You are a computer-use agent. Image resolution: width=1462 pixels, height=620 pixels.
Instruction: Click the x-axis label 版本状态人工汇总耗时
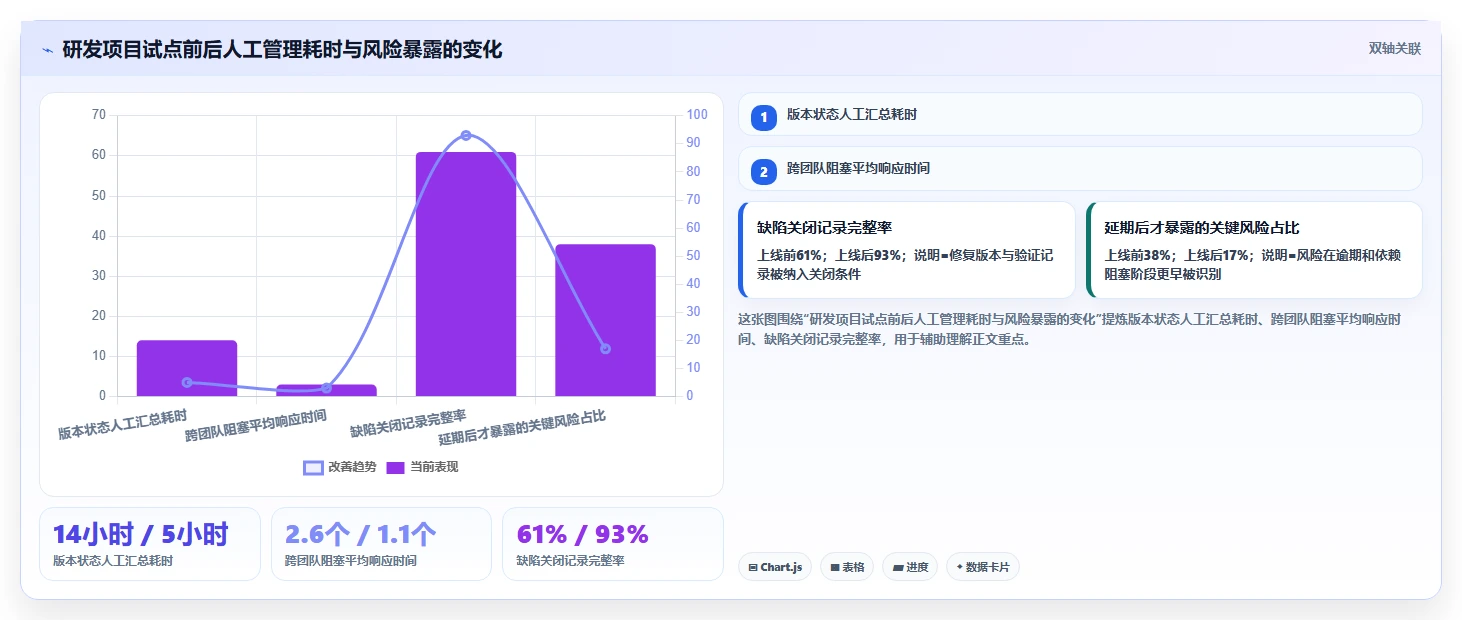point(122,424)
